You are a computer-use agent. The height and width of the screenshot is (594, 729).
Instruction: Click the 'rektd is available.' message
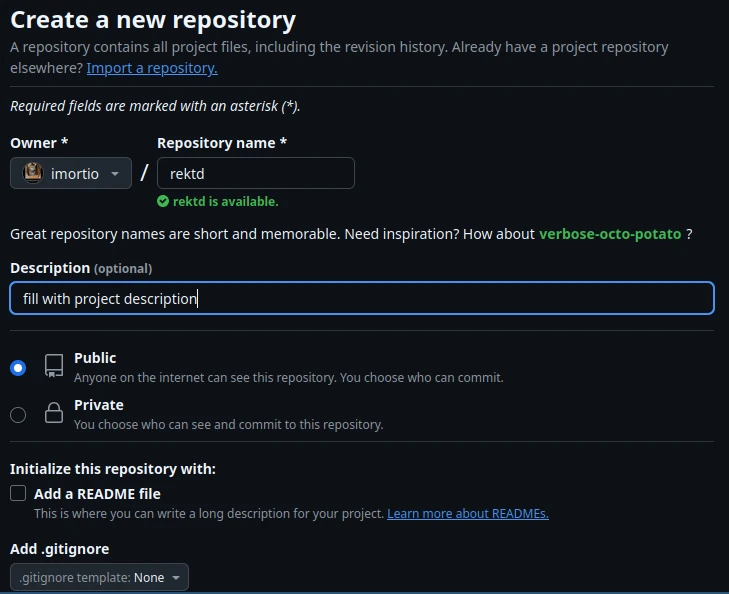[x=225, y=201]
